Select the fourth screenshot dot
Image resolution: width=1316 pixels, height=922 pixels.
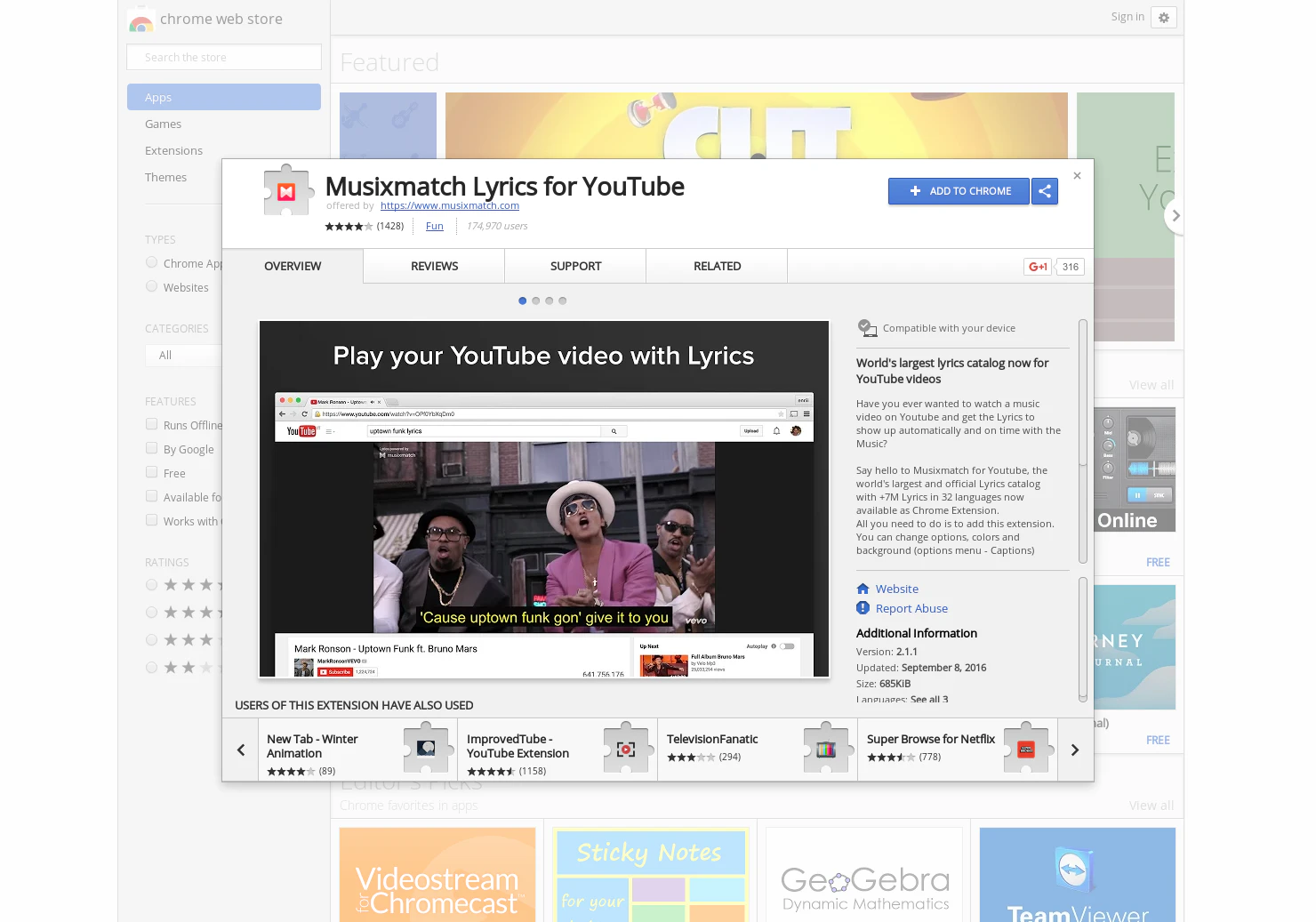click(563, 301)
